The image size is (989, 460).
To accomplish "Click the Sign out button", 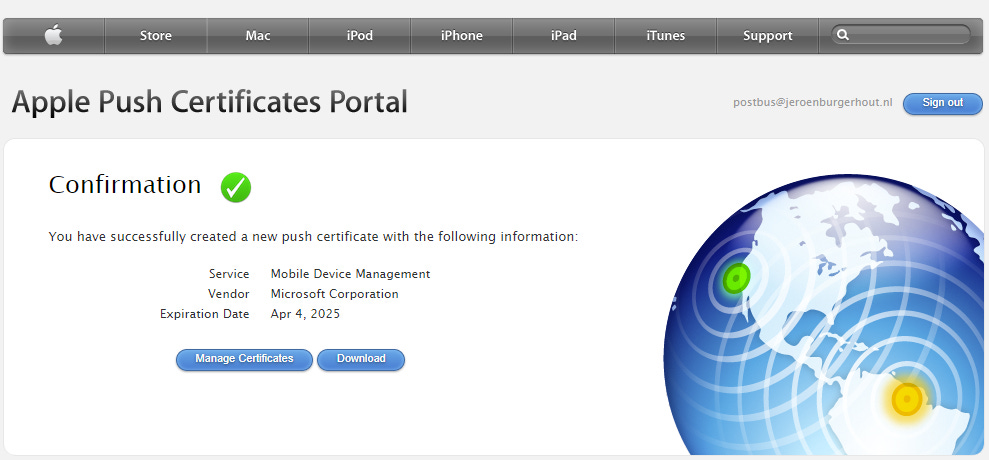I will tap(942, 103).
